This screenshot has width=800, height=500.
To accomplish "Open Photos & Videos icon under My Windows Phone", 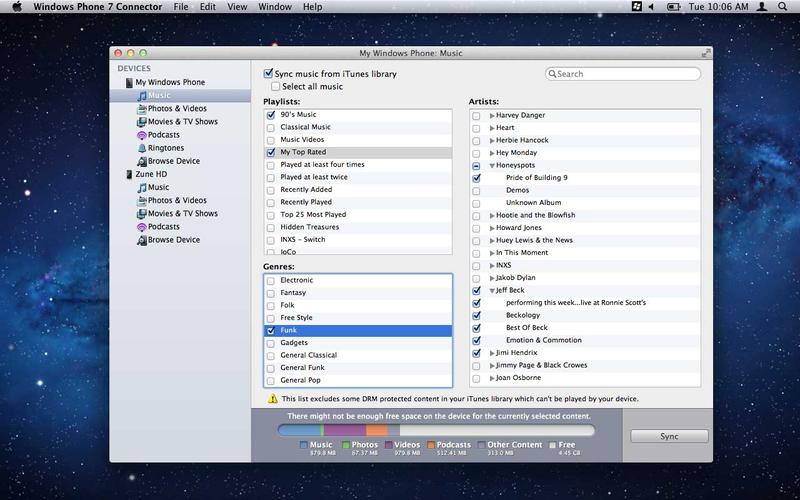I will 142,109.
